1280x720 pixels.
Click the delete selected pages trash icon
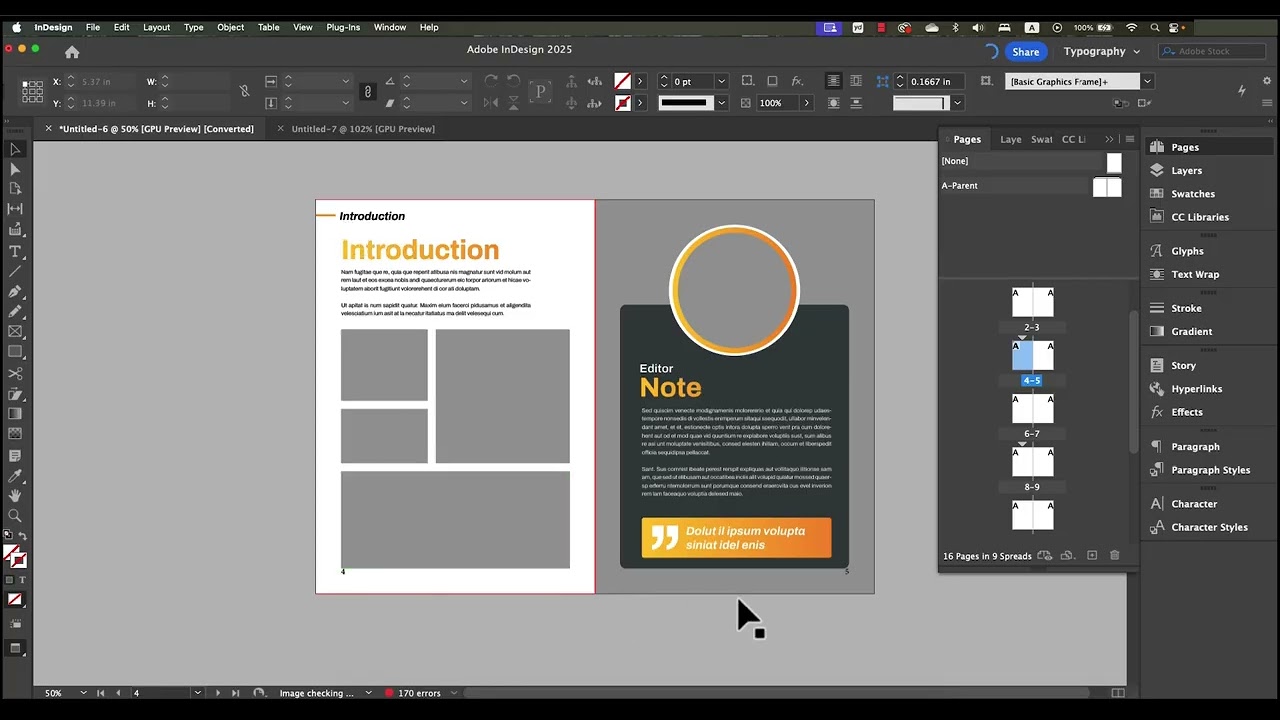pos(1115,555)
